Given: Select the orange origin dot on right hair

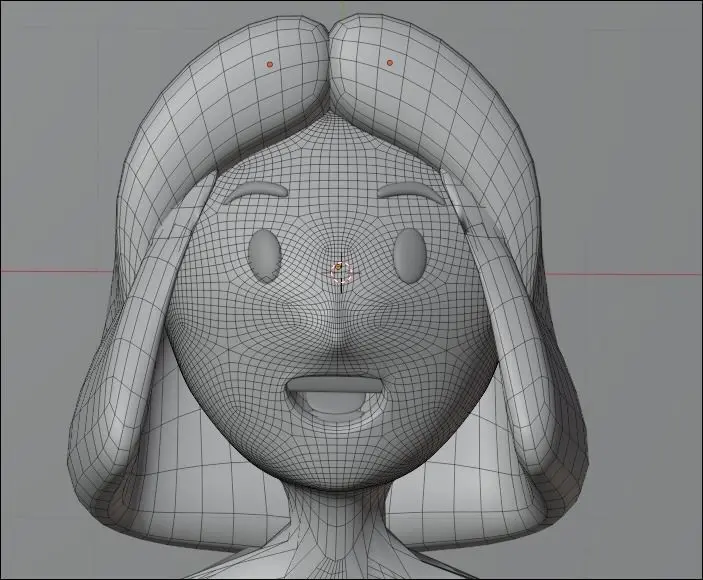Looking at the screenshot, I should pyautogui.click(x=390, y=63).
